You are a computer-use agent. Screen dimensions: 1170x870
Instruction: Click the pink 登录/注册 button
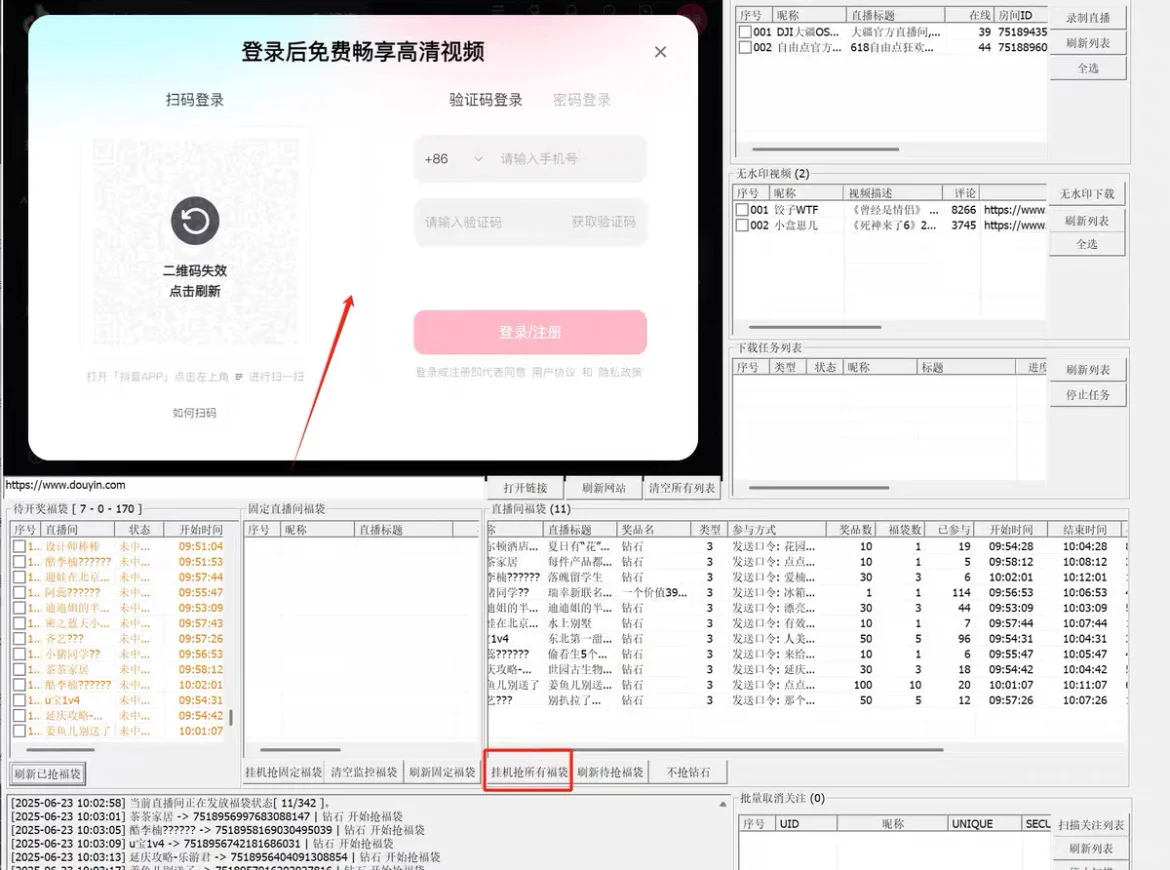coord(530,332)
